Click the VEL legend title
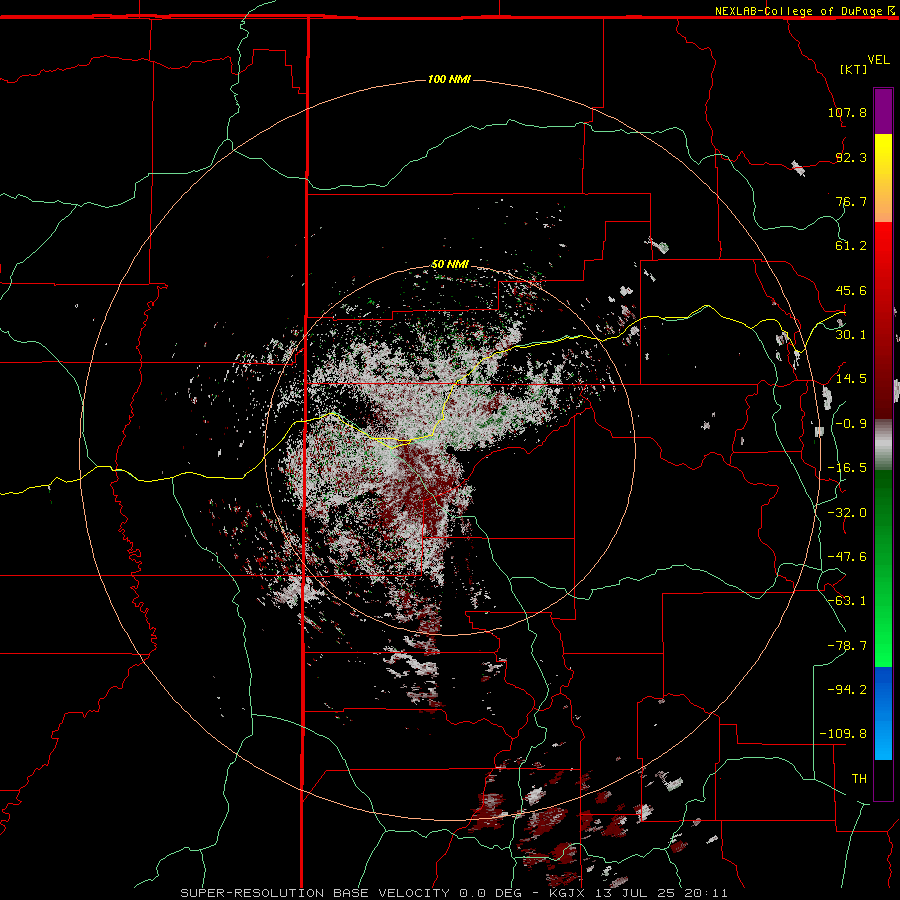Viewport: 900px width, 900px height. [x=878, y=60]
